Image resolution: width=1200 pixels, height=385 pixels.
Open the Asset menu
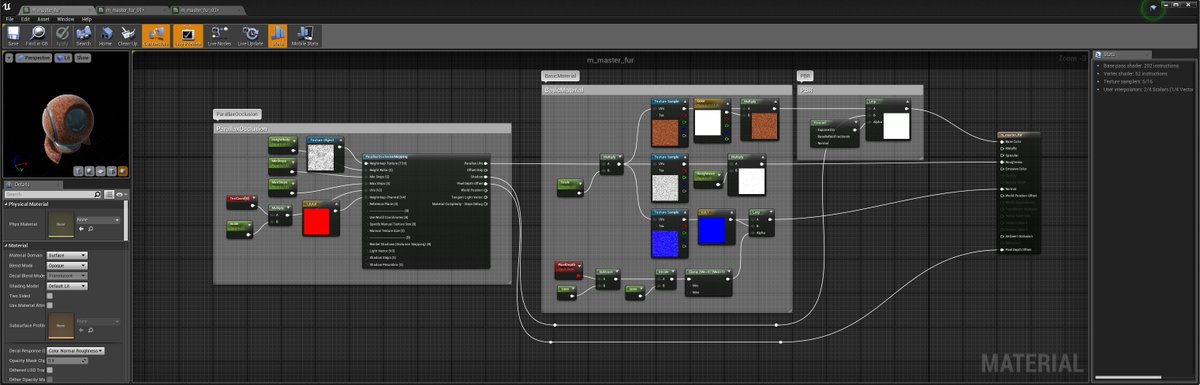(43, 19)
